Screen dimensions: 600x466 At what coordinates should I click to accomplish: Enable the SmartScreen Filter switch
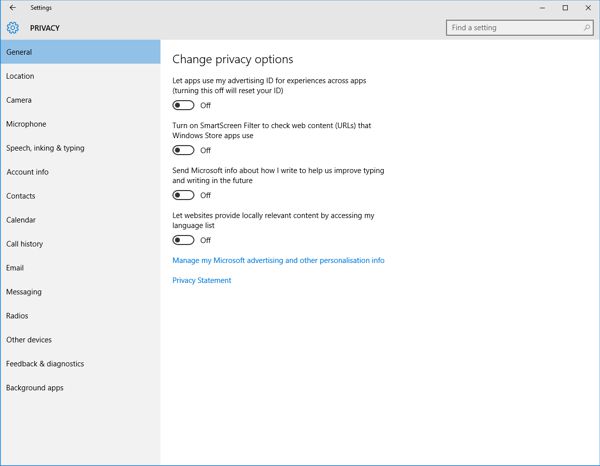click(x=183, y=150)
